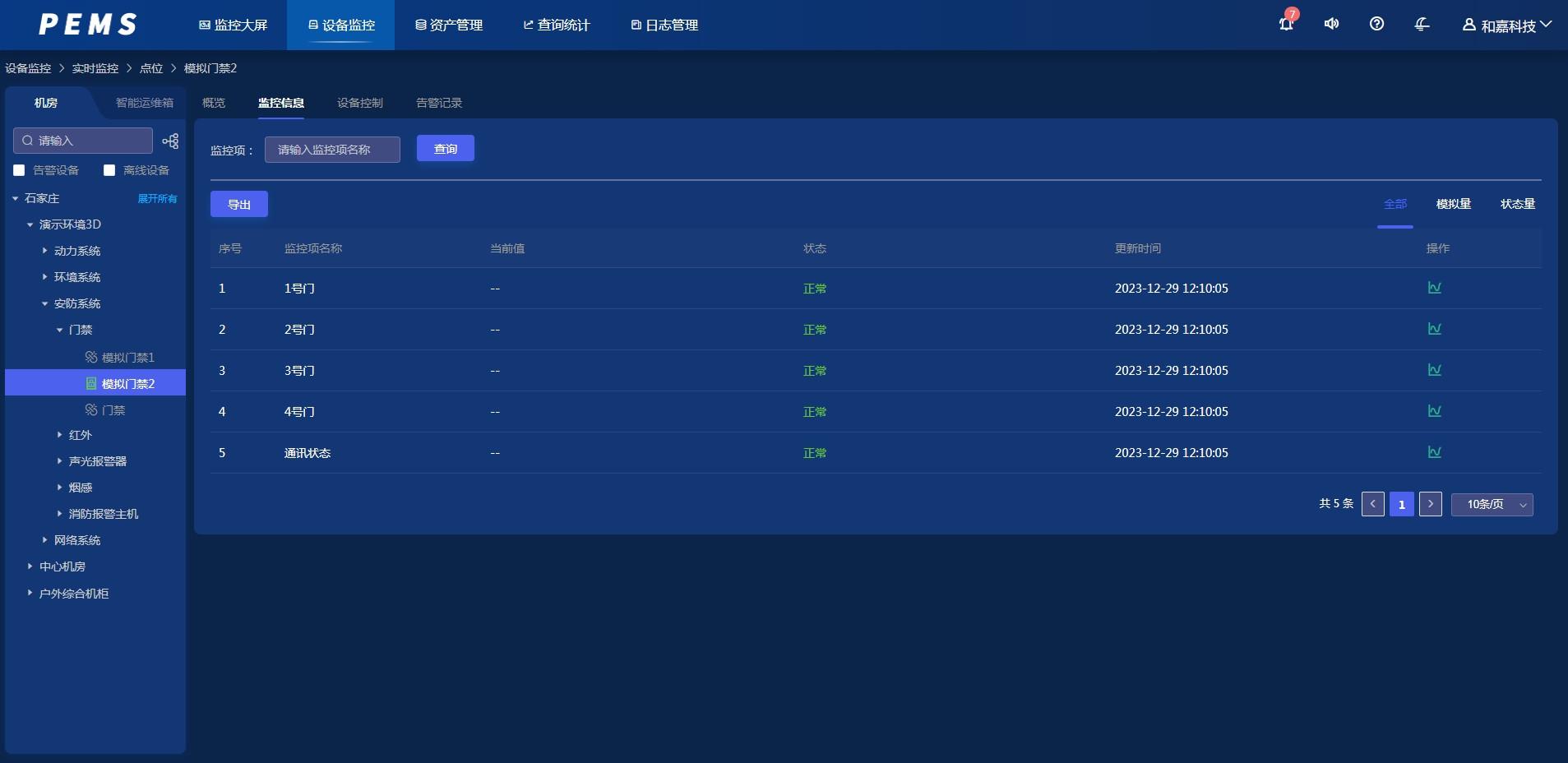Open trend chart for 1号门 row
This screenshot has height=763, width=1568.
[x=1434, y=288]
